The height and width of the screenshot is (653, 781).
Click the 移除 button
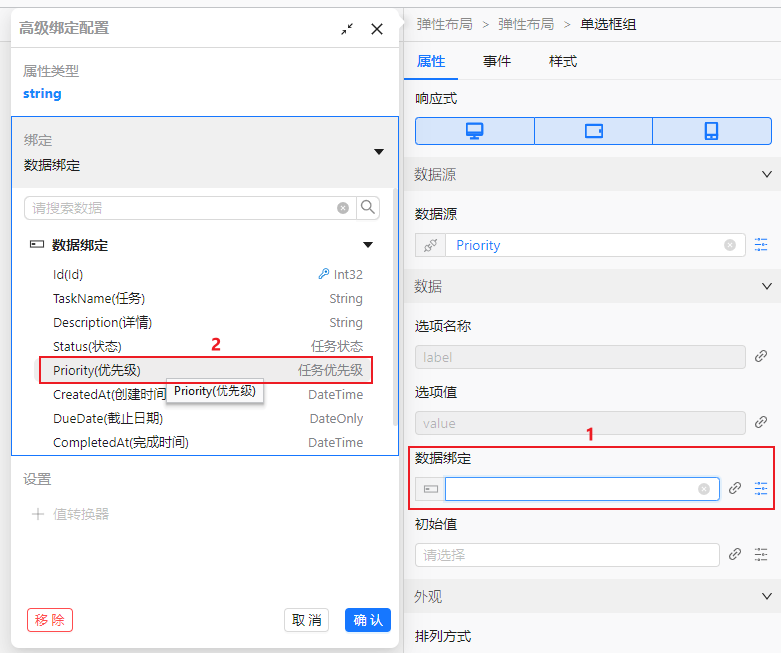(x=50, y=620)
